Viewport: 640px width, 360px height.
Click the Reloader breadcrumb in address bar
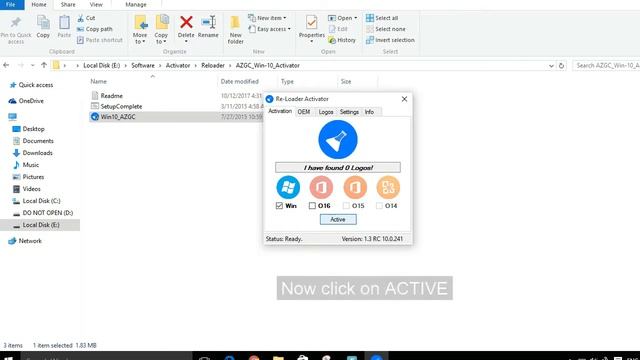click(x=213, y=65)
